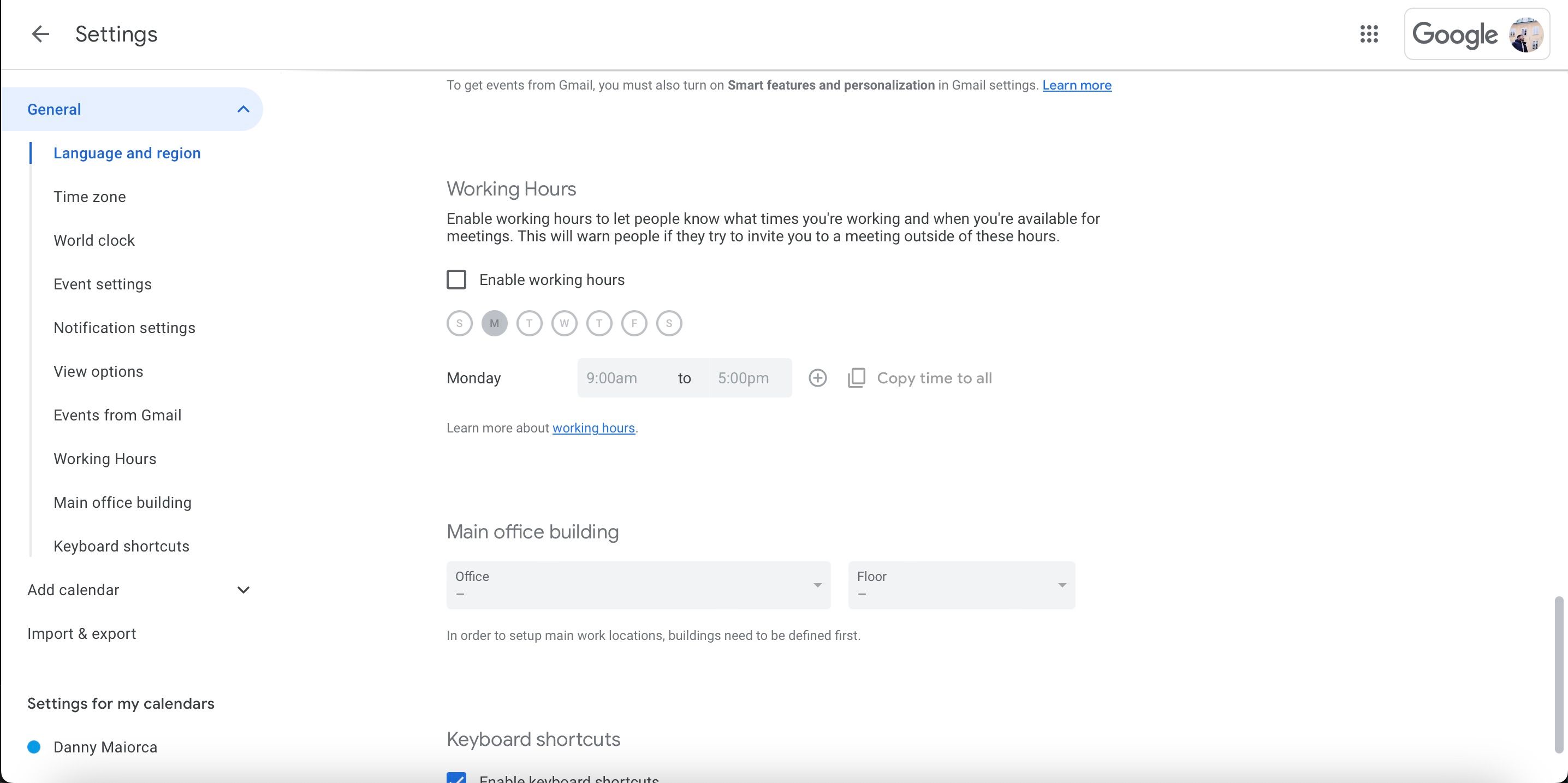Go to Notification settings in sidebar
Screen dimensions: 1568x783
click(124, 328)
